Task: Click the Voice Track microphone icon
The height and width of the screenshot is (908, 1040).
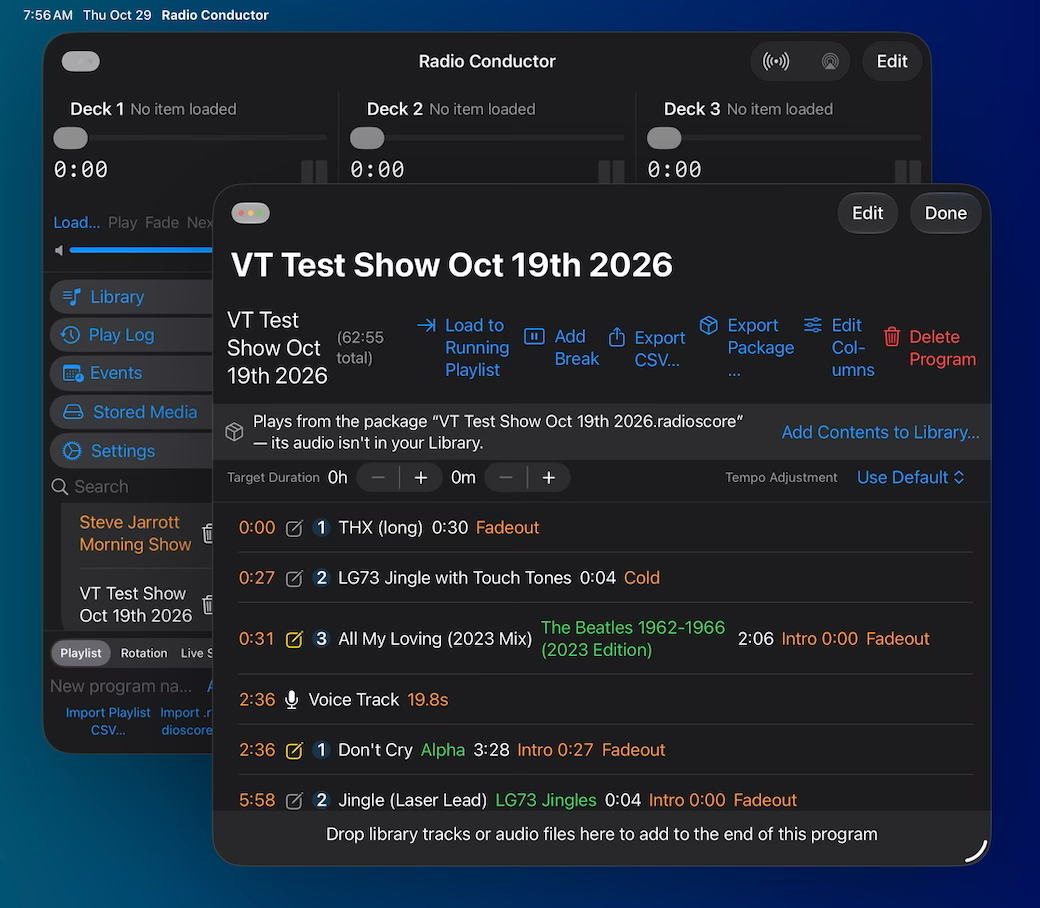Action: 291,700
